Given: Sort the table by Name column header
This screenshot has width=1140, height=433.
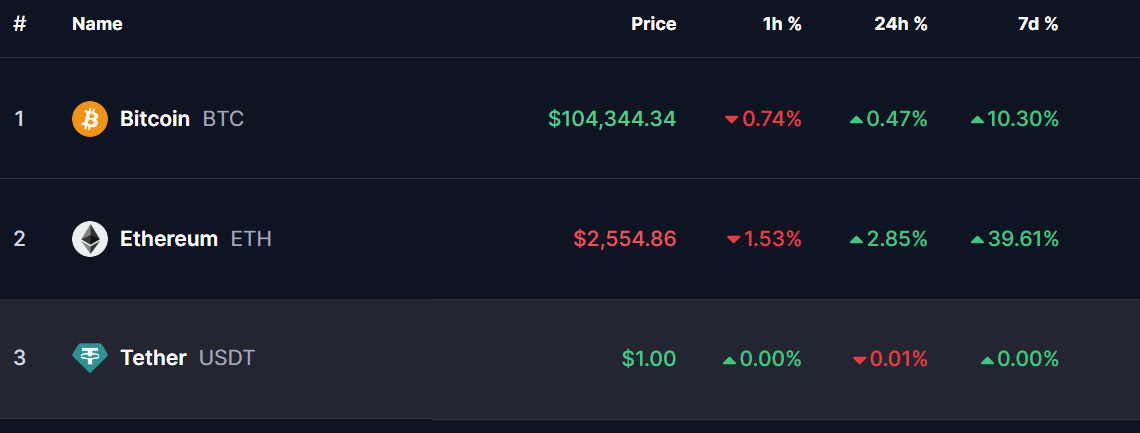Looking at the screenshot, I should click(x=97, y=24).
